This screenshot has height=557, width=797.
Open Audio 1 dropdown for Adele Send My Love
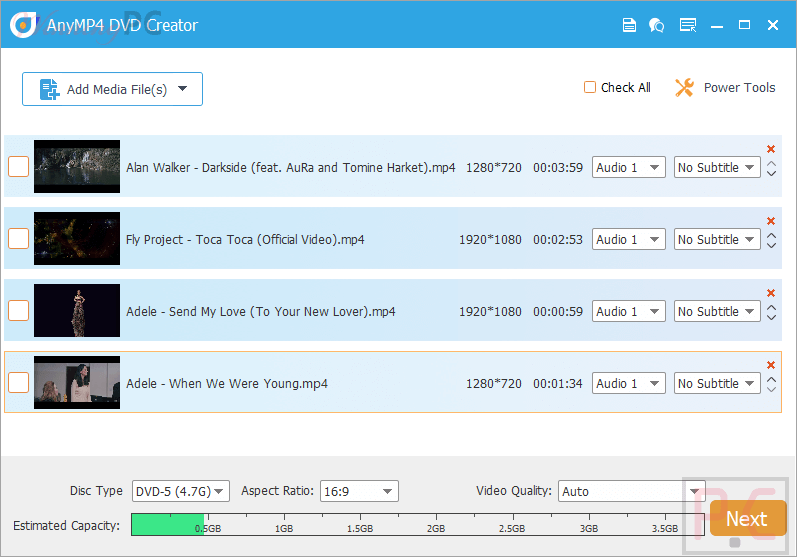click(x=628, y=312)
